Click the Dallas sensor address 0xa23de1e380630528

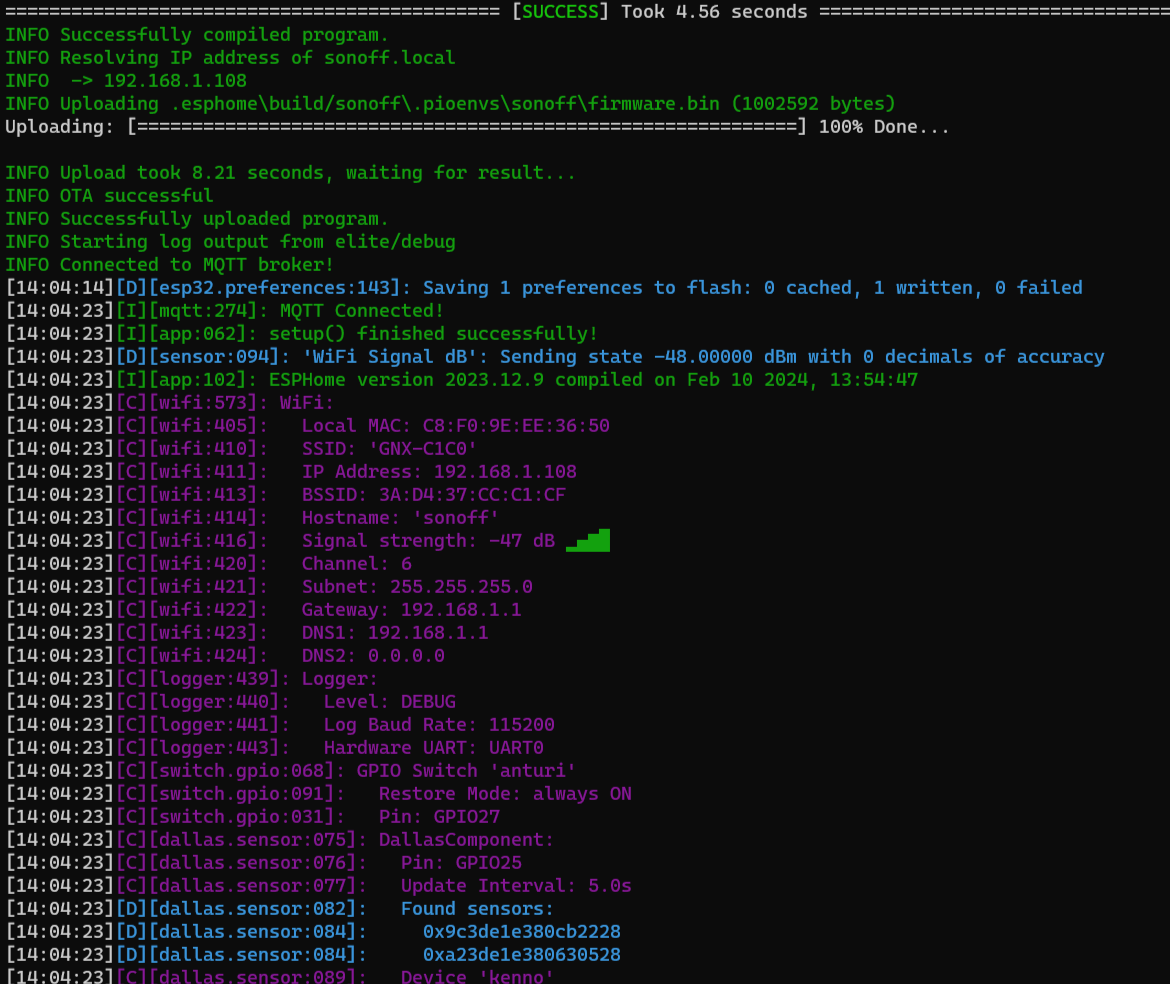pyautogui.click(x=521, y=955)
